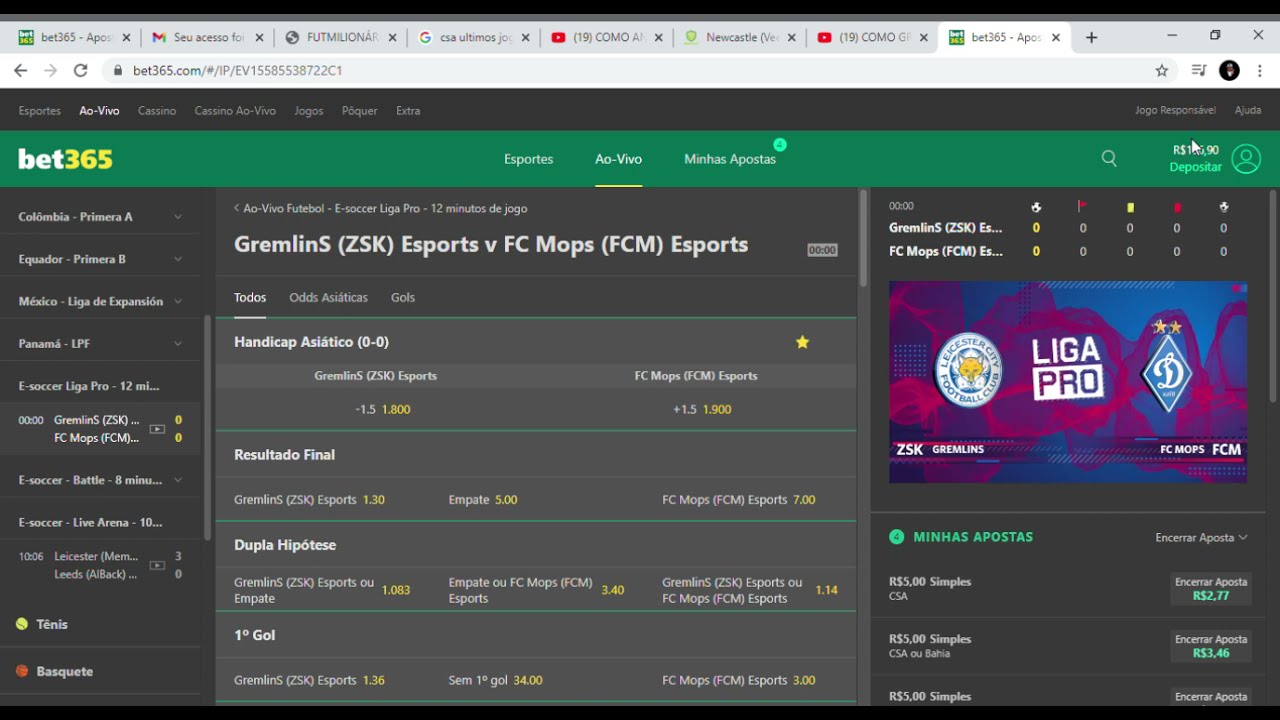
Task: Open Cassino in top bar
Action: pos(157,111)
